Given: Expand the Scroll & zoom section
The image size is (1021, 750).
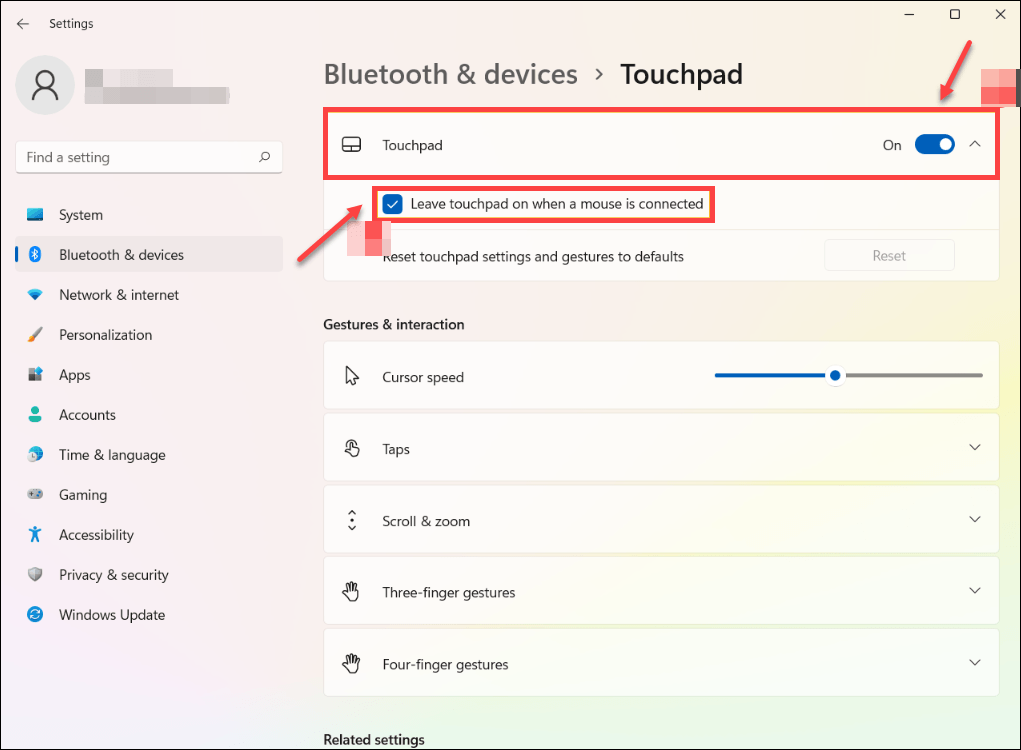Looking at the screenshot, I should click(975, 520).
